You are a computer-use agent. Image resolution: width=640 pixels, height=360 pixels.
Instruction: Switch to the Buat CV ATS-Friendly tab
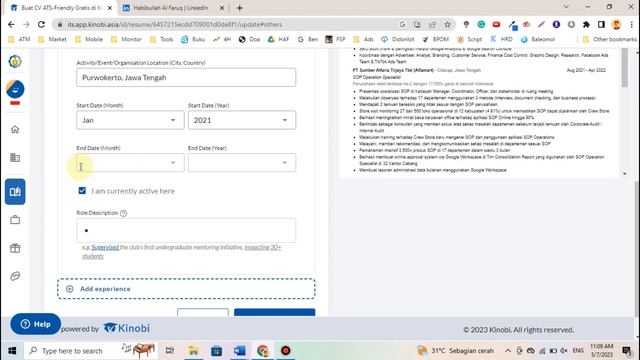(61, 8)
